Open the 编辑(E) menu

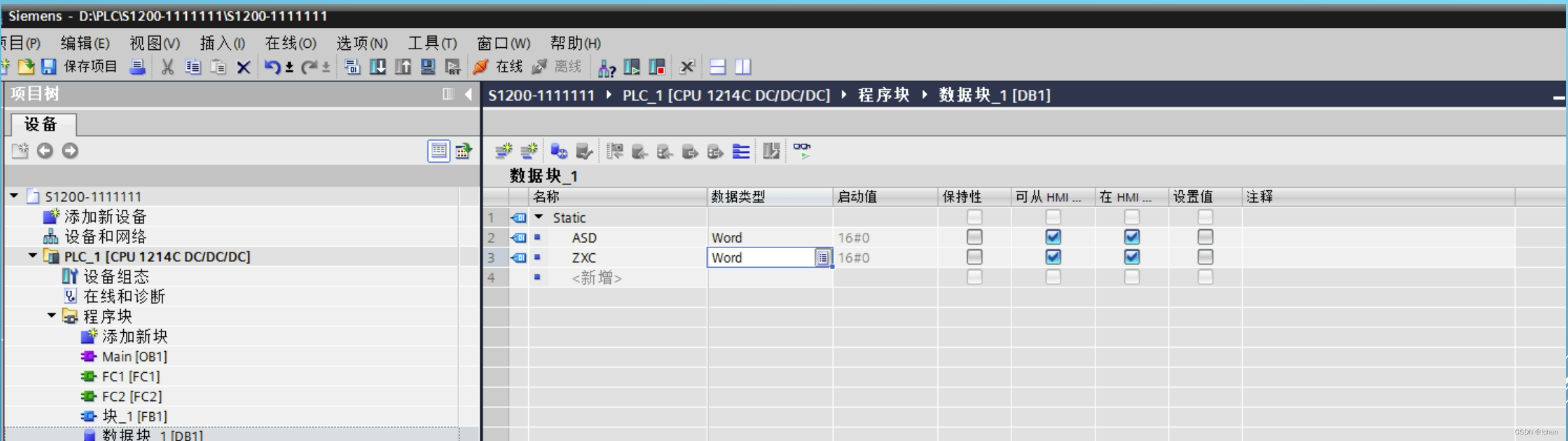coord(85,43)
